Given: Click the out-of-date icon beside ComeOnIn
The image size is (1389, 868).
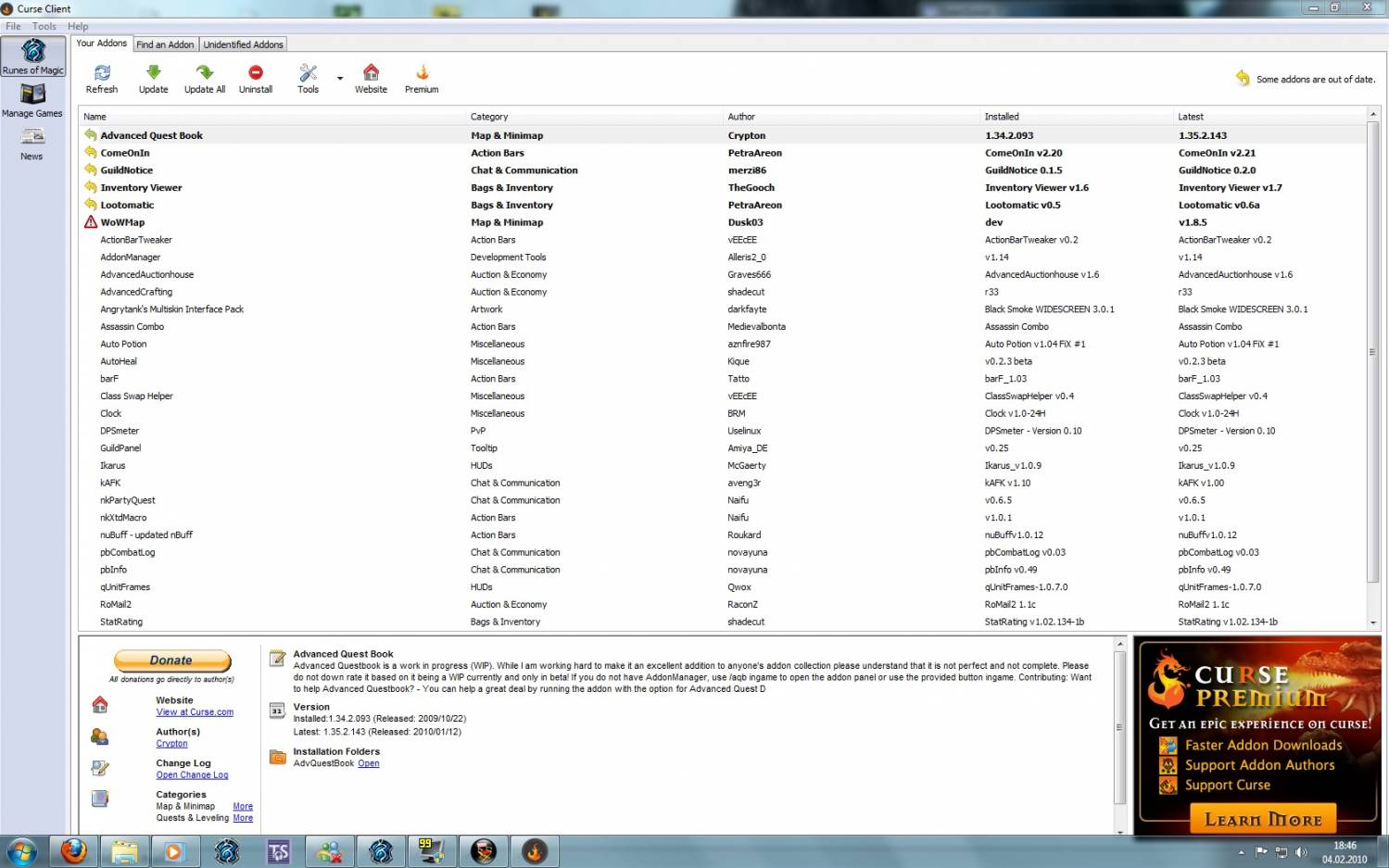Looking at the screenshot, I should 91,153.
